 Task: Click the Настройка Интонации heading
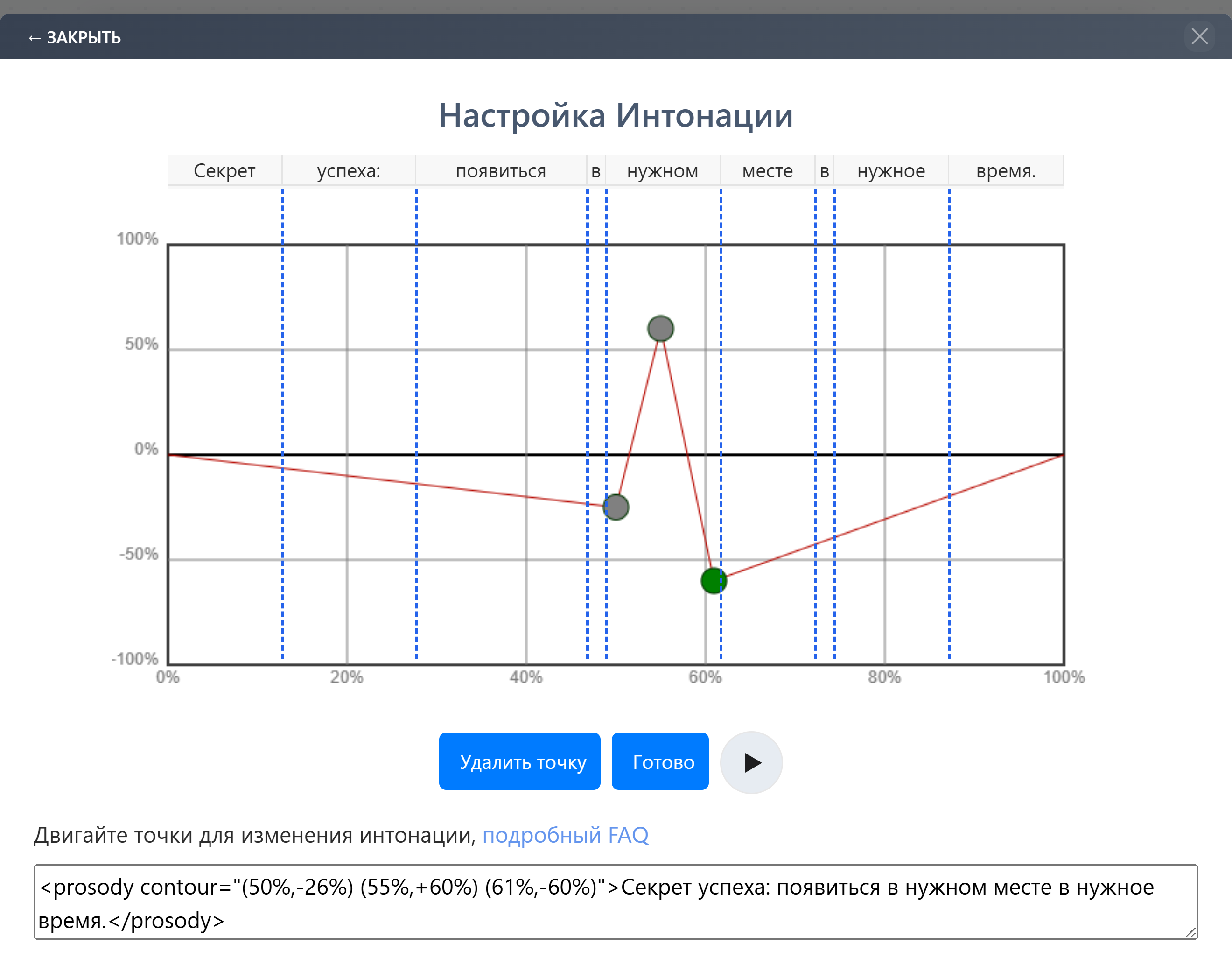616,115
